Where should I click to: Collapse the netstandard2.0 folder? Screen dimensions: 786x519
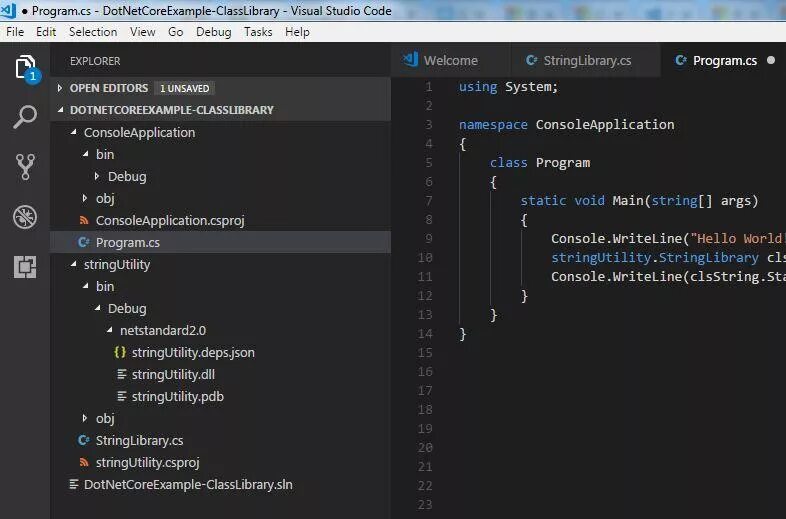pos(110,330)
